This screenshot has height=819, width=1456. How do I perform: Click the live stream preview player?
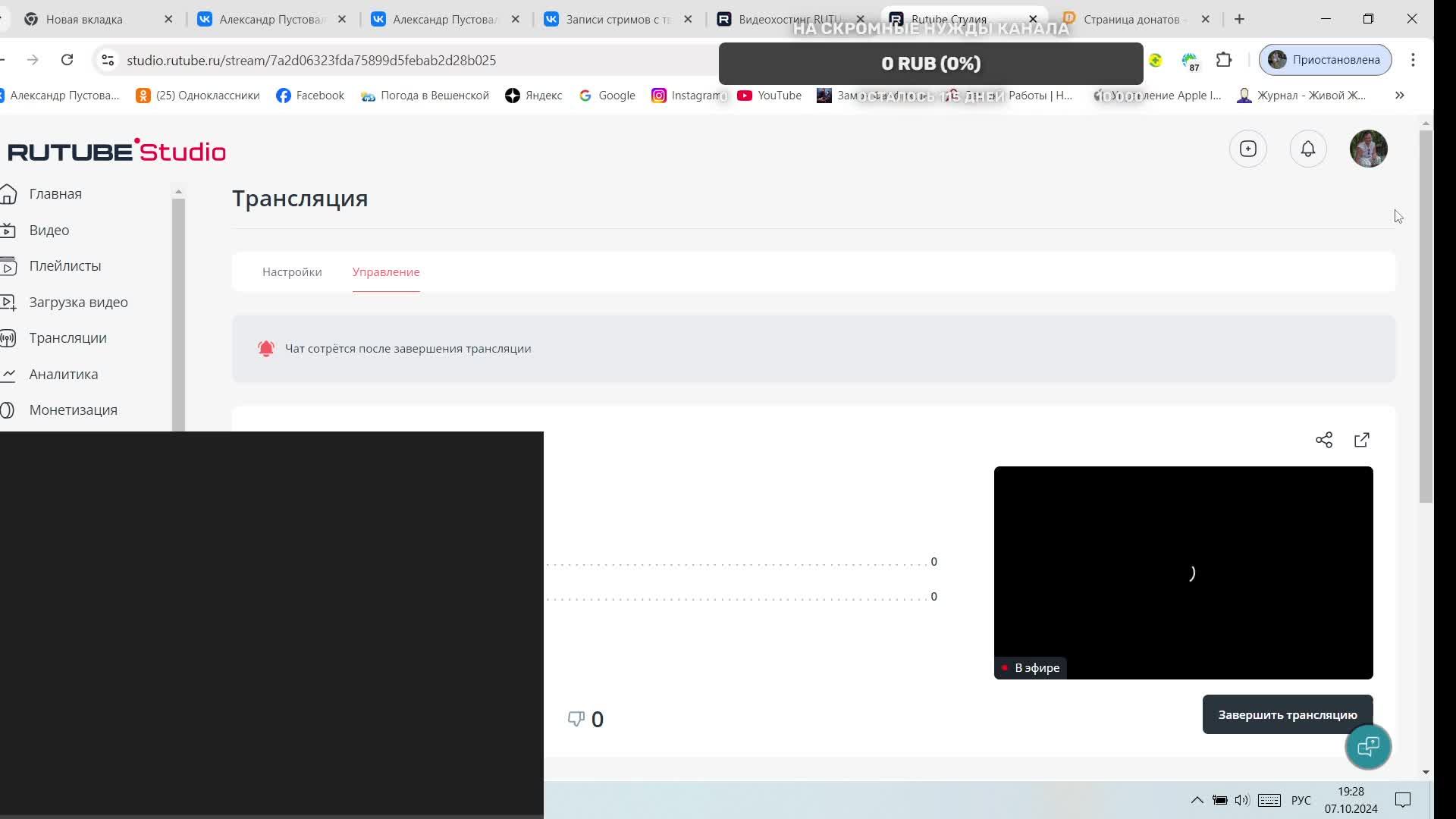point(1183,573)
